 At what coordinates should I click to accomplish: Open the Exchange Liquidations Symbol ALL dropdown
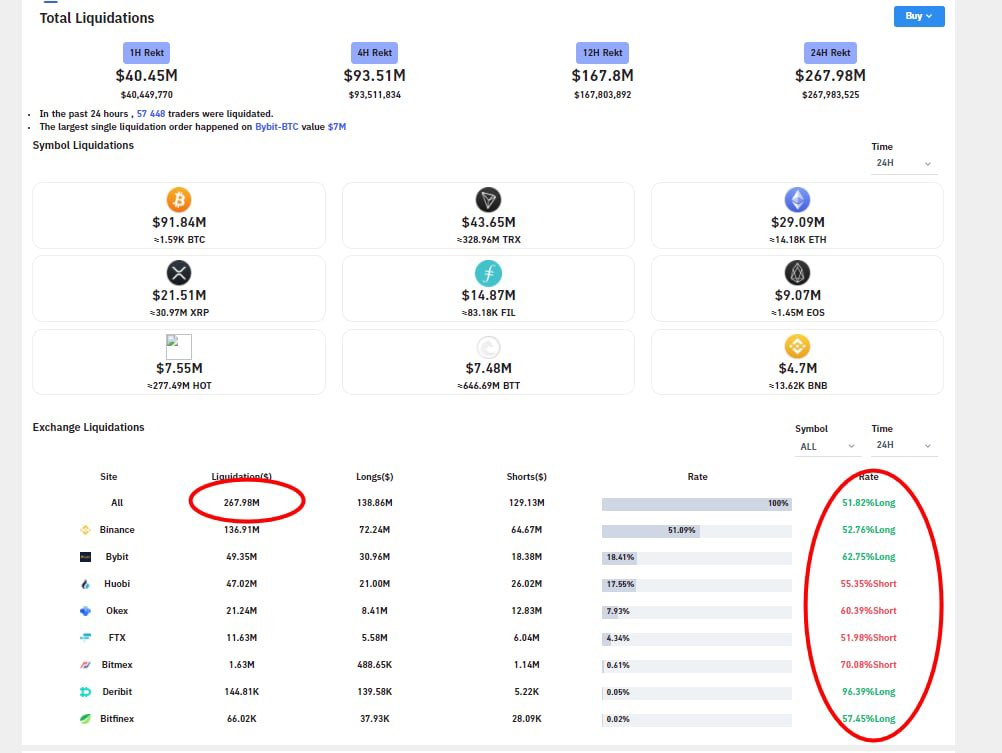[x=827, y=446]
